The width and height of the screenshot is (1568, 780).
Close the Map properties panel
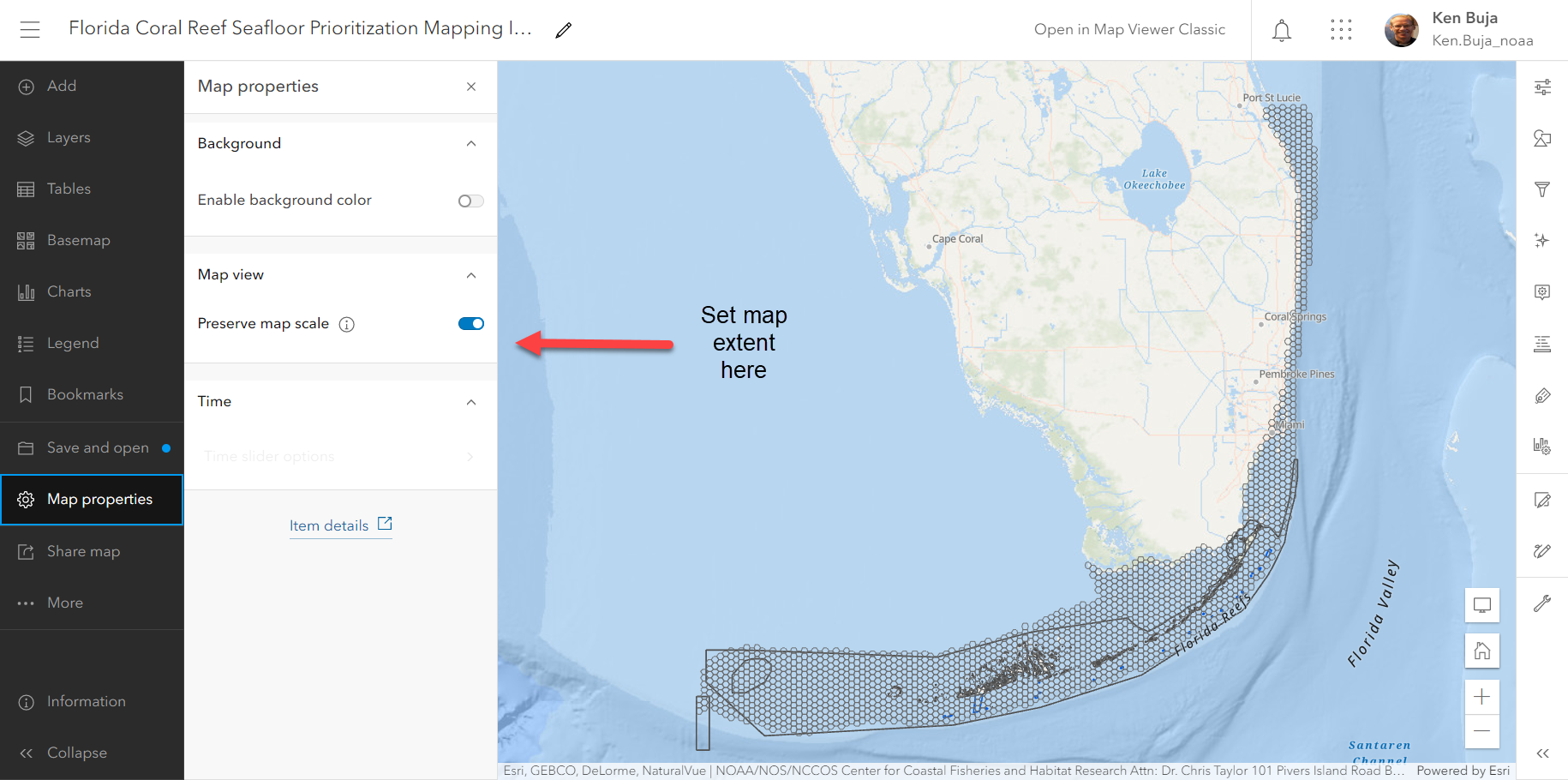pyautogui.click(x=470, y=87)
